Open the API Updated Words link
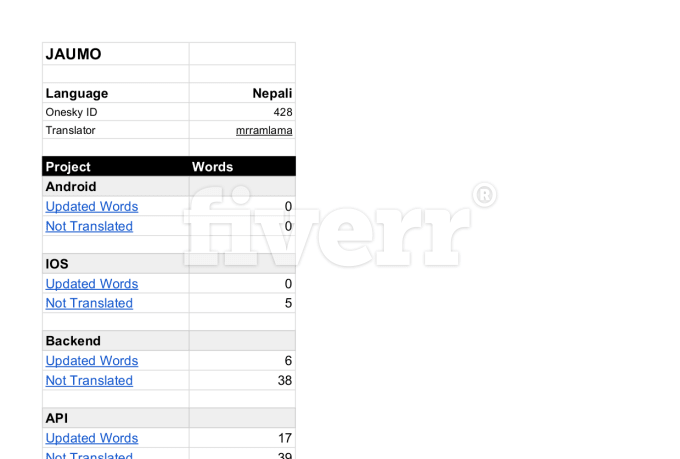The width and height of the screenshot is (680, 459). 92,438
